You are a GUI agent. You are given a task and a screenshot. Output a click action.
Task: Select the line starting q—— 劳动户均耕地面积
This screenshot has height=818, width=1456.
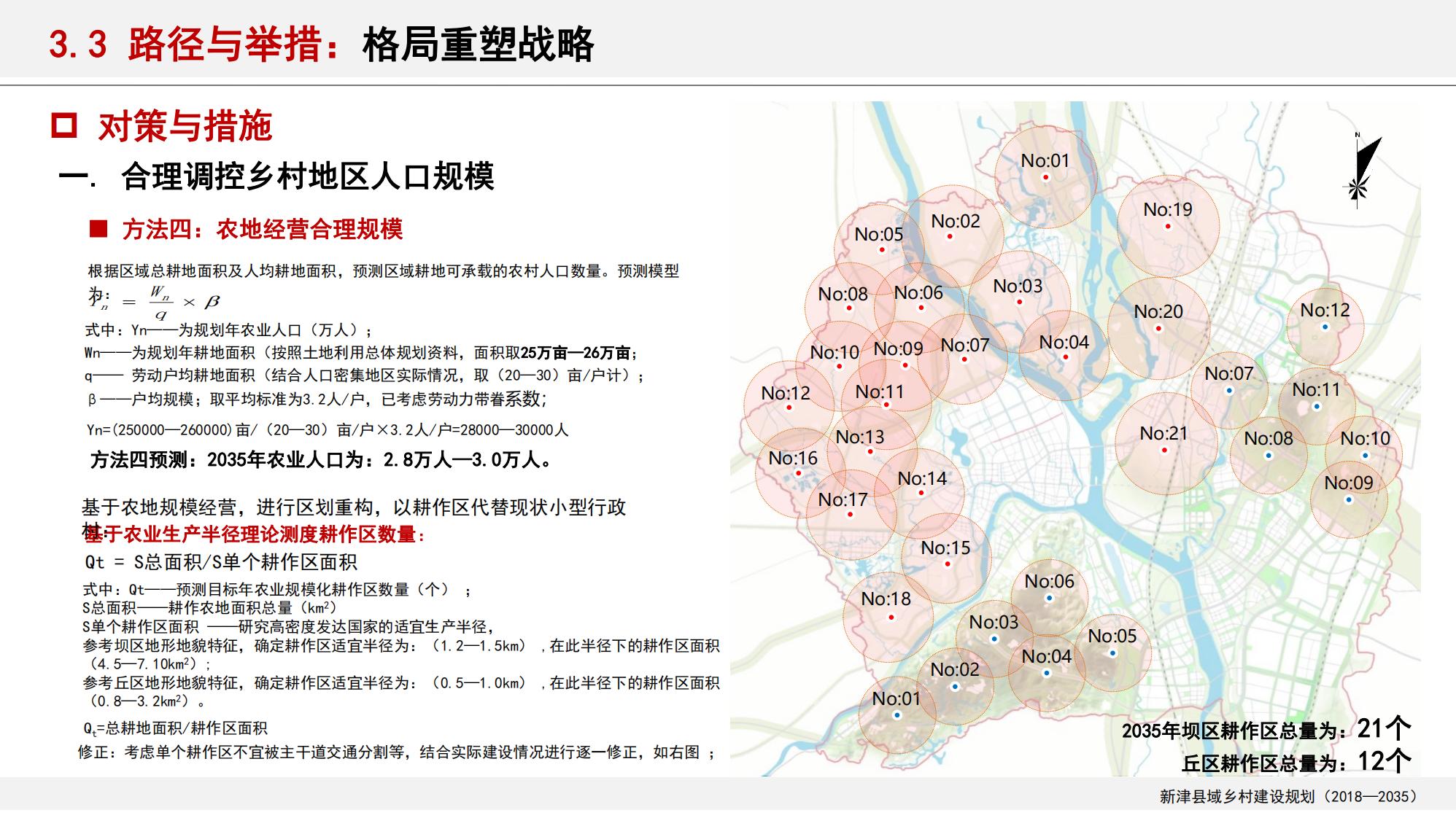pos(365,376)
